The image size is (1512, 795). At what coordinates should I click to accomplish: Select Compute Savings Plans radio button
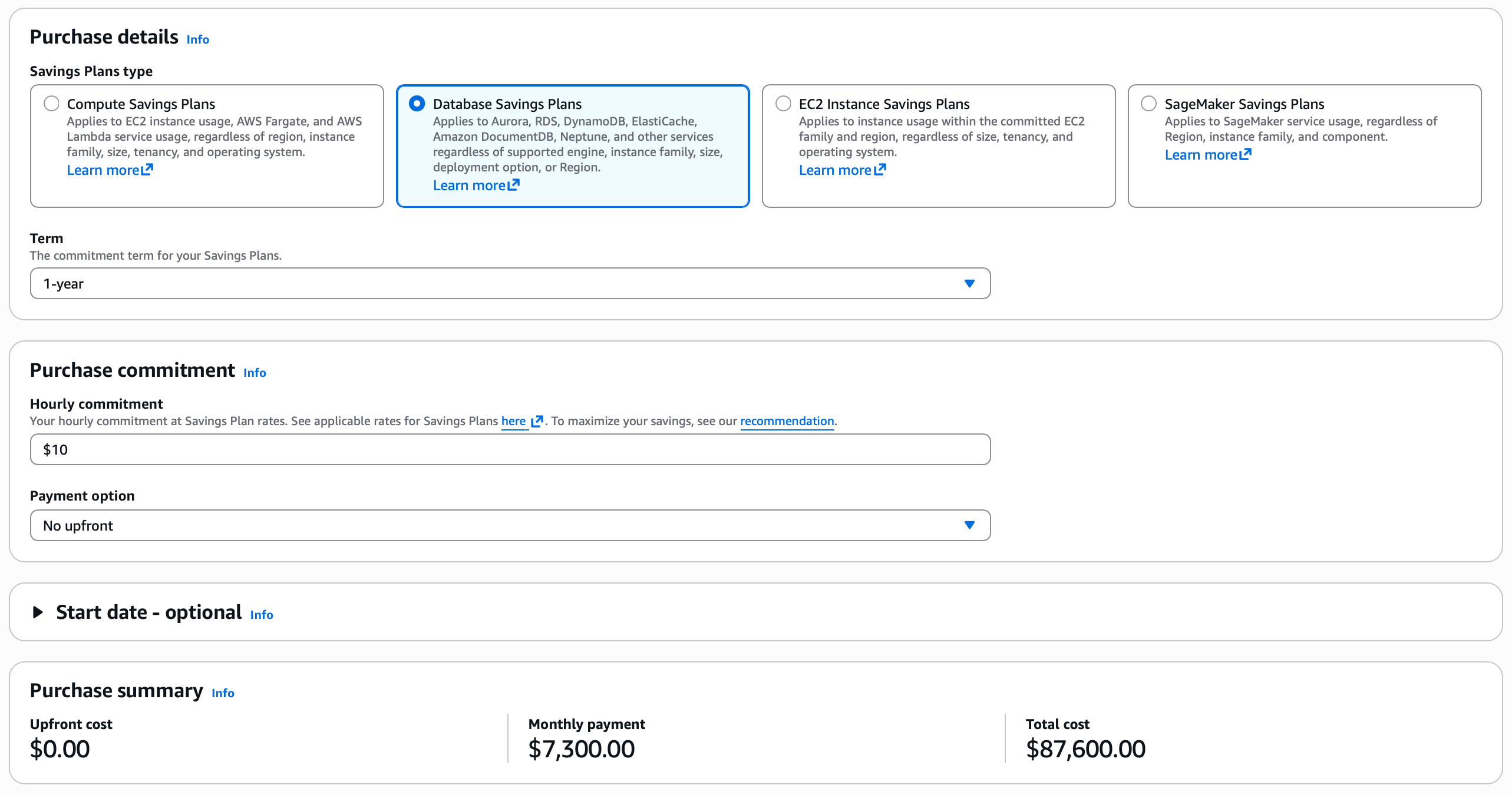pyautogui.click(x=52, y=104)
